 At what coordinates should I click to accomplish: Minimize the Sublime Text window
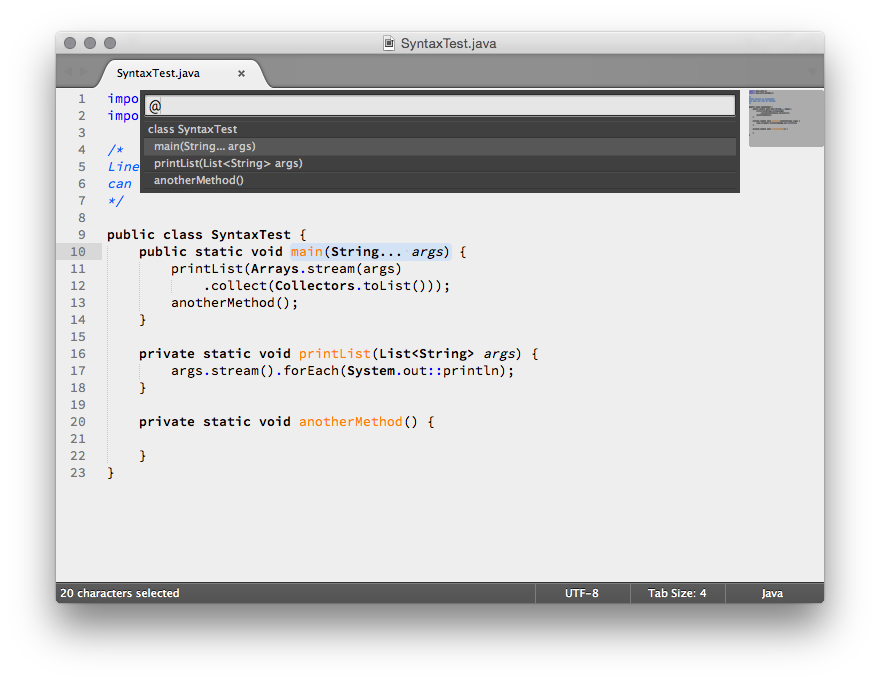tap(90, 43)
